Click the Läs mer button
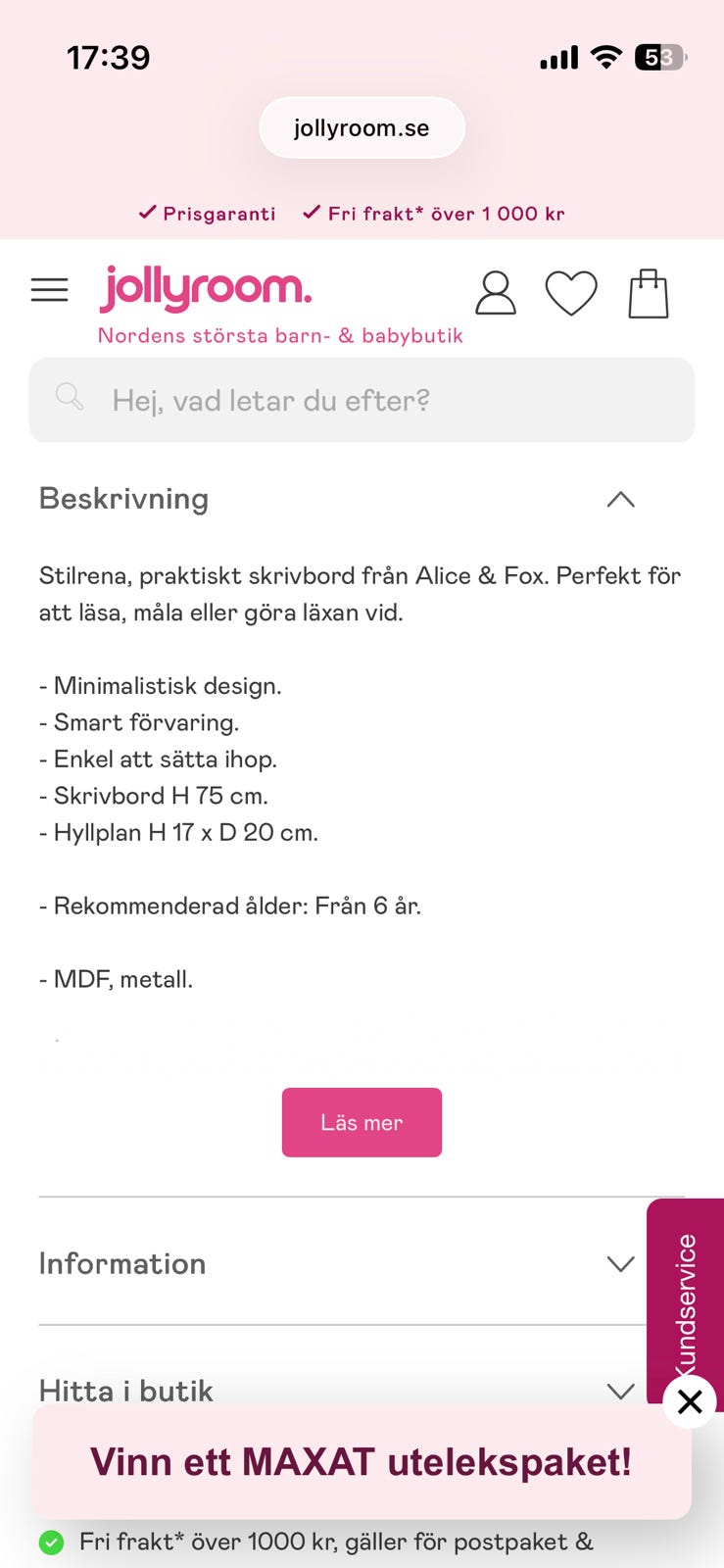Image resolution: width=724 pixels, height=1568 pixels. pyautogui.click(x=362, y=1122)
